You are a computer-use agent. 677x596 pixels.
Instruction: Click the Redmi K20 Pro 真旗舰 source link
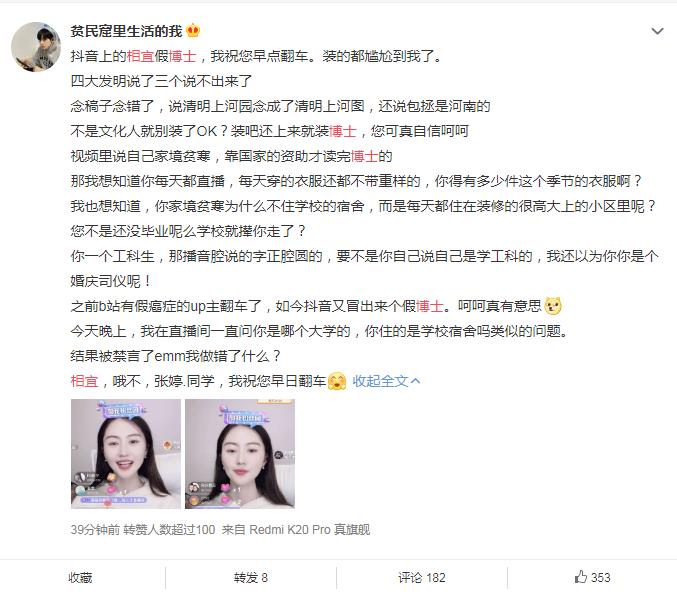[x=310, y=529]
